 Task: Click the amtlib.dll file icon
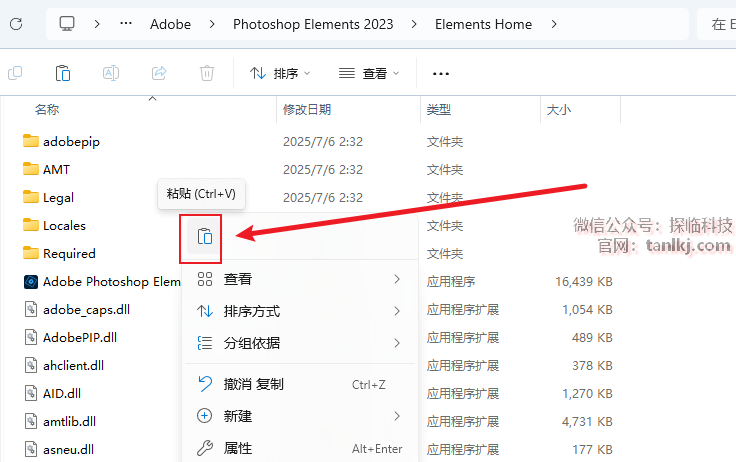pyautogui.click(x=31, y=421)
